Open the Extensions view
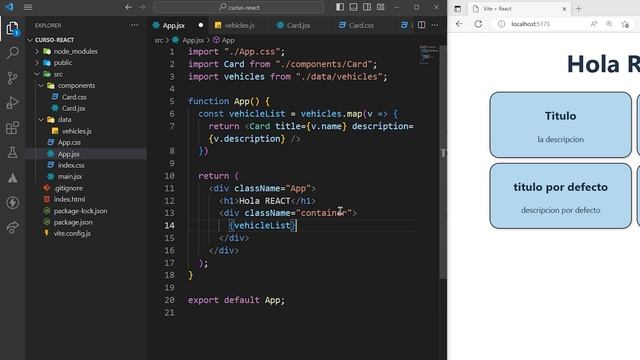 pyautogui.click(x=12, y=128)
